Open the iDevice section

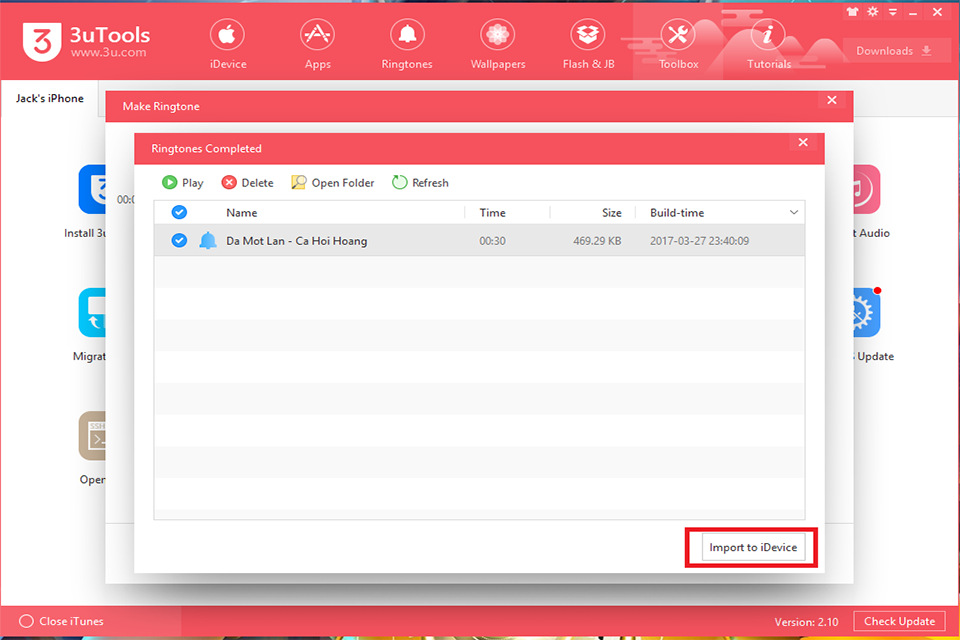click(227, 44)
